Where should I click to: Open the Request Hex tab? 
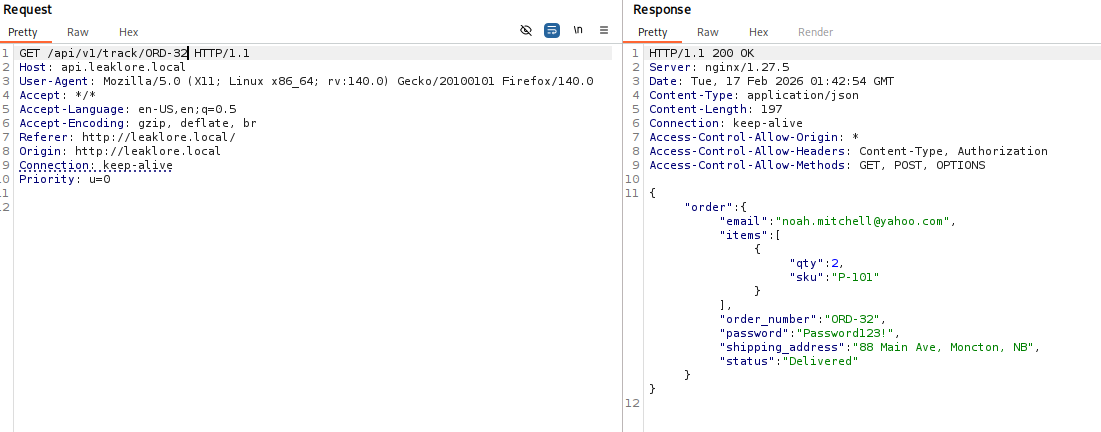tap(128, 32)
